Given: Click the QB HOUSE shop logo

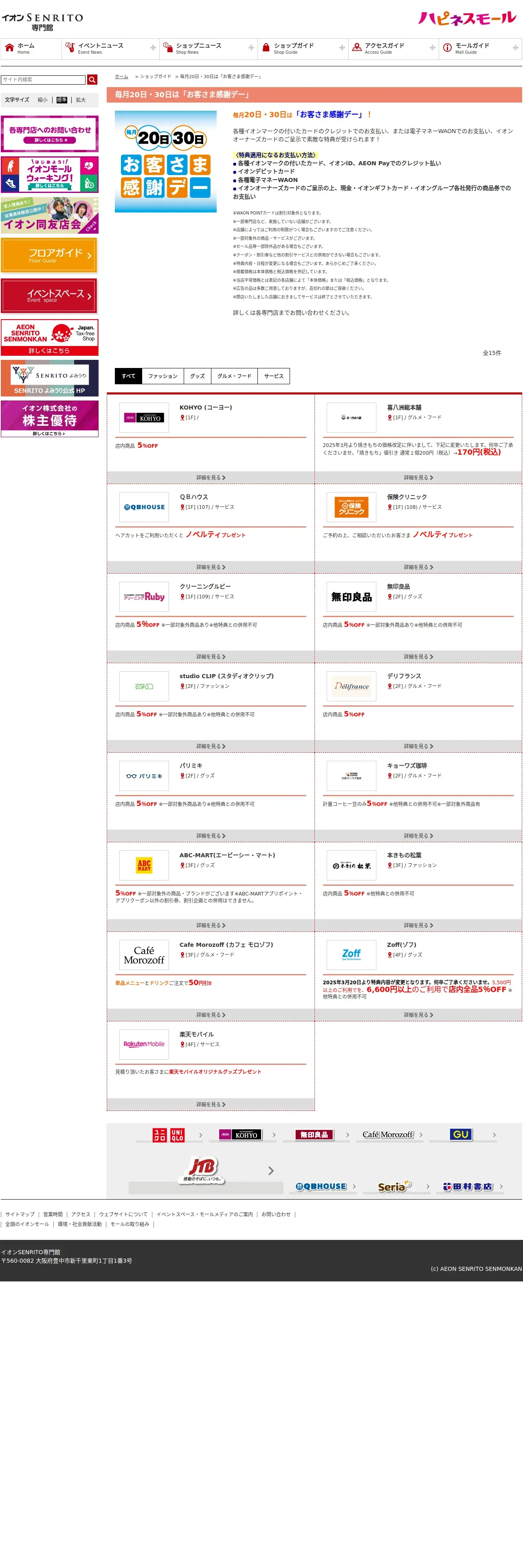Looking at the screenshot, I should click(x=144, y=507).
